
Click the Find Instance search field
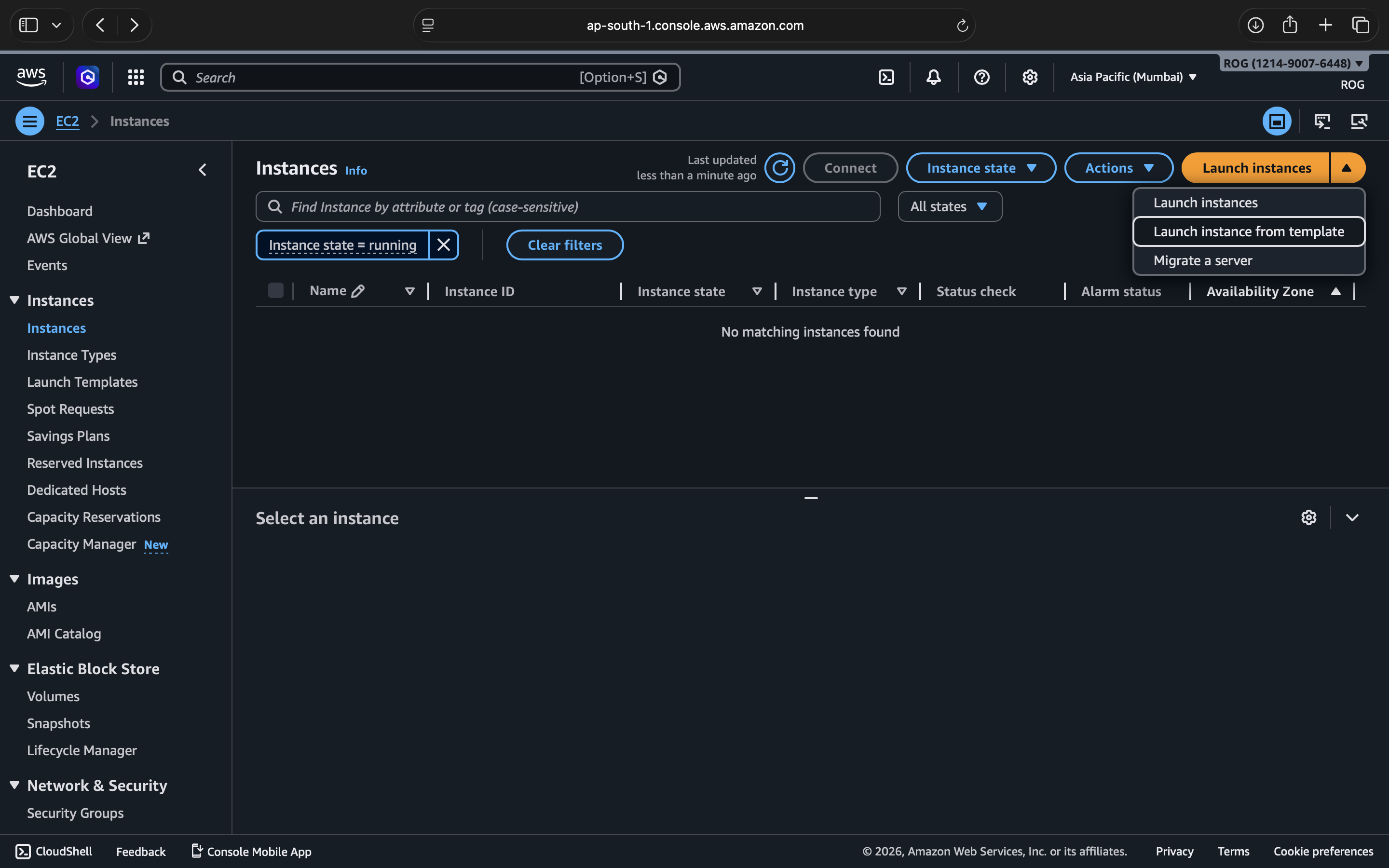click(574, 207)
